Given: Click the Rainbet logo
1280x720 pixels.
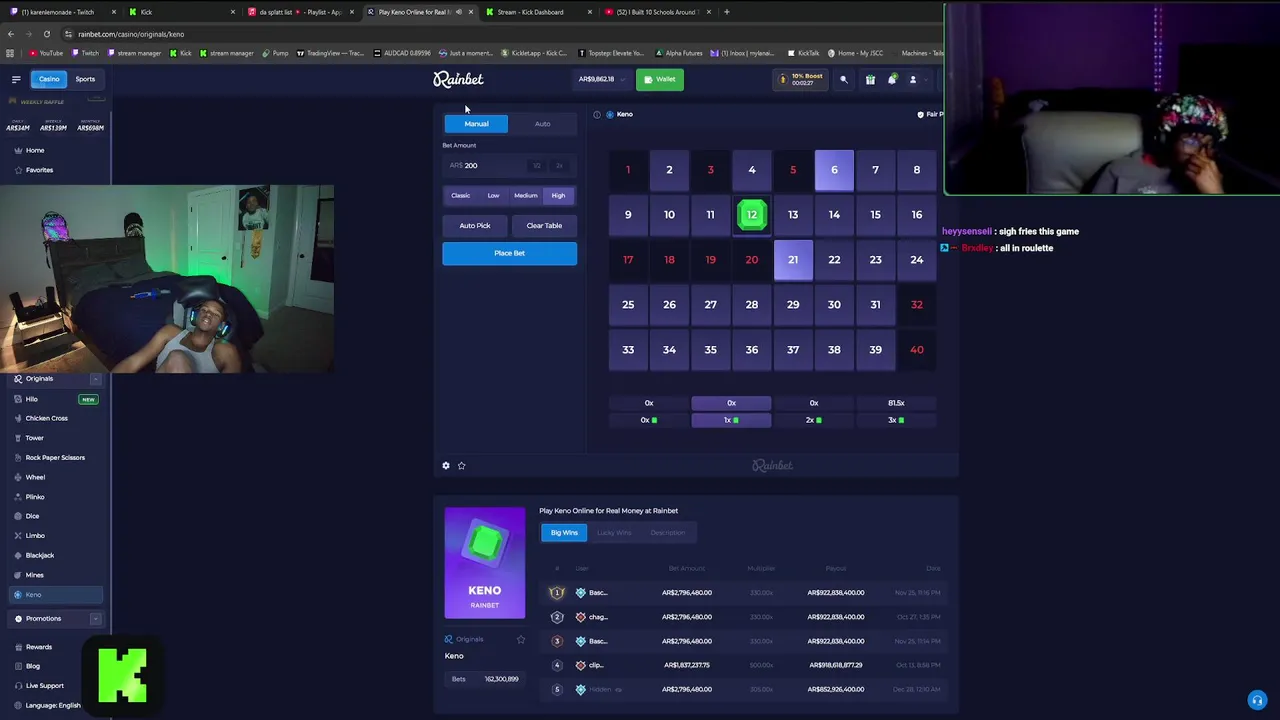Looking at the screenshot, I should [458, 79].
